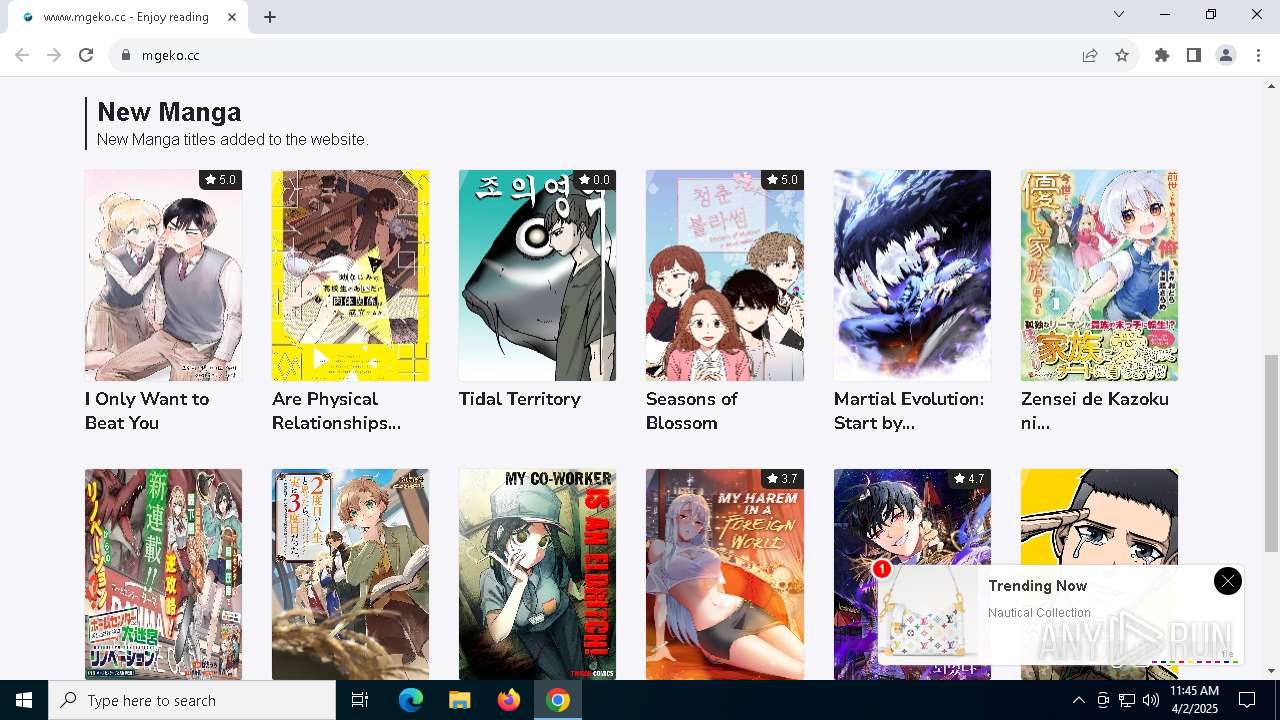The width and height of the screenshot is (1280, 720).
Task: Open the taskbar clock and calendar
Action: point(1194,700)
